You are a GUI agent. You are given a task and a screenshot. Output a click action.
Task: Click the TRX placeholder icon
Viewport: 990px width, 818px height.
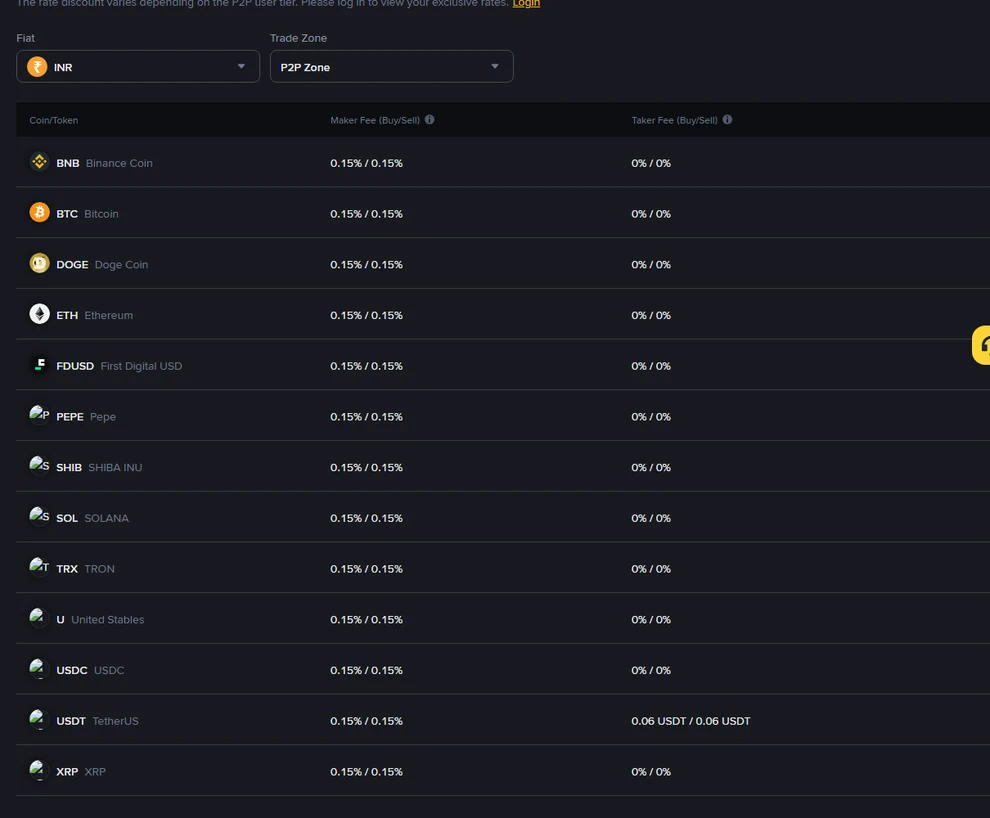click(x=39, y=567)
